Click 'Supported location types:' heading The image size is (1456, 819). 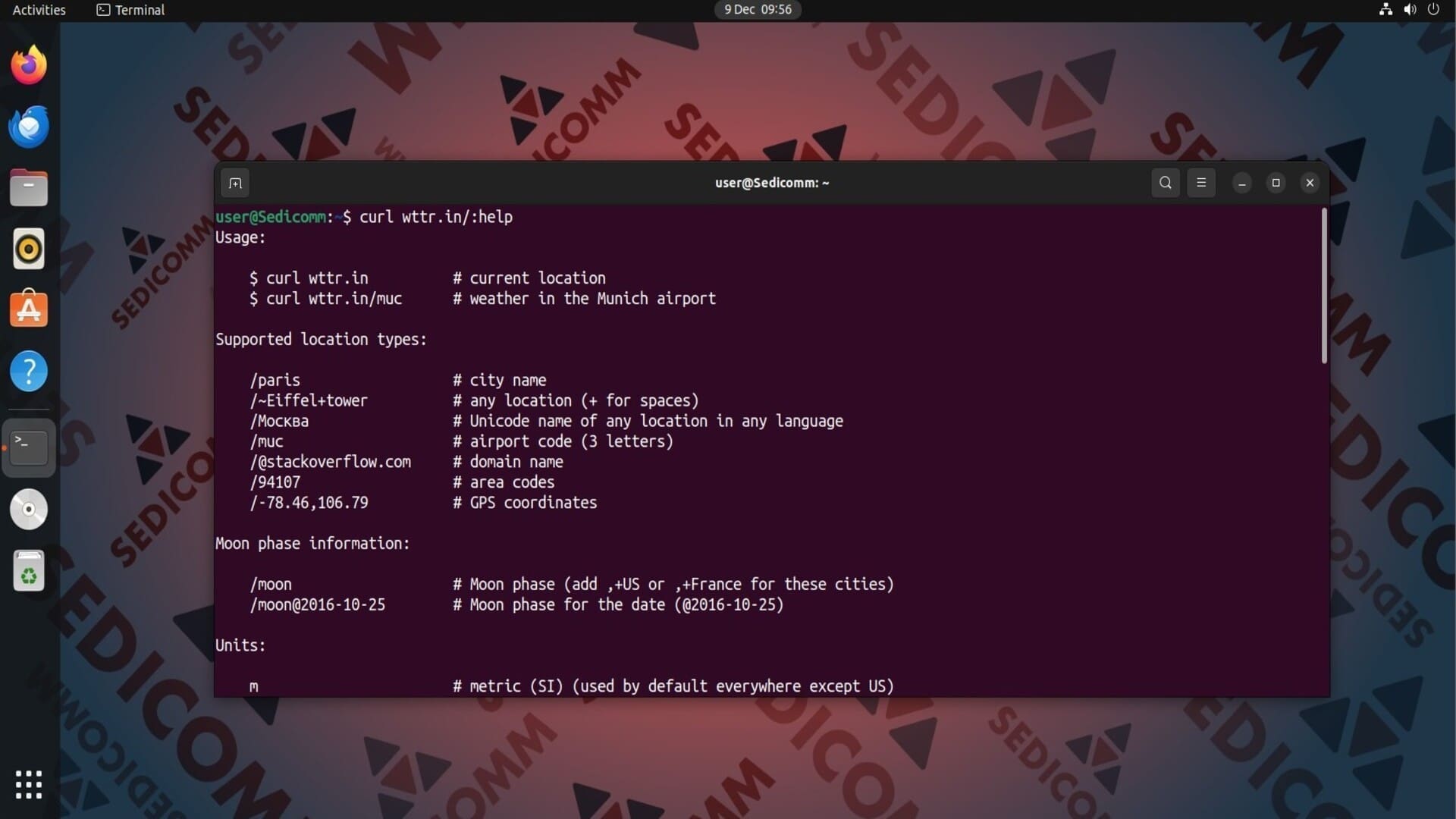coord(321,340)
